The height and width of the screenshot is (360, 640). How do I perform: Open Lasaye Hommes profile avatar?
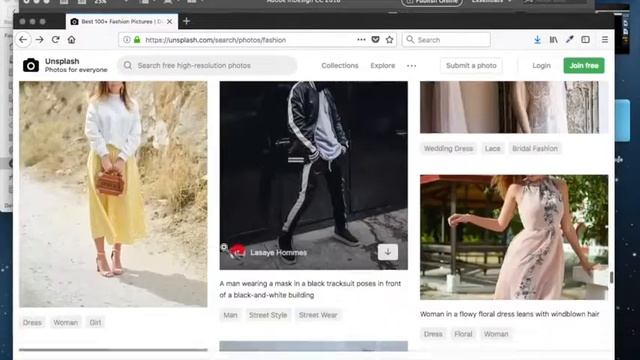[x=238, y=252]
